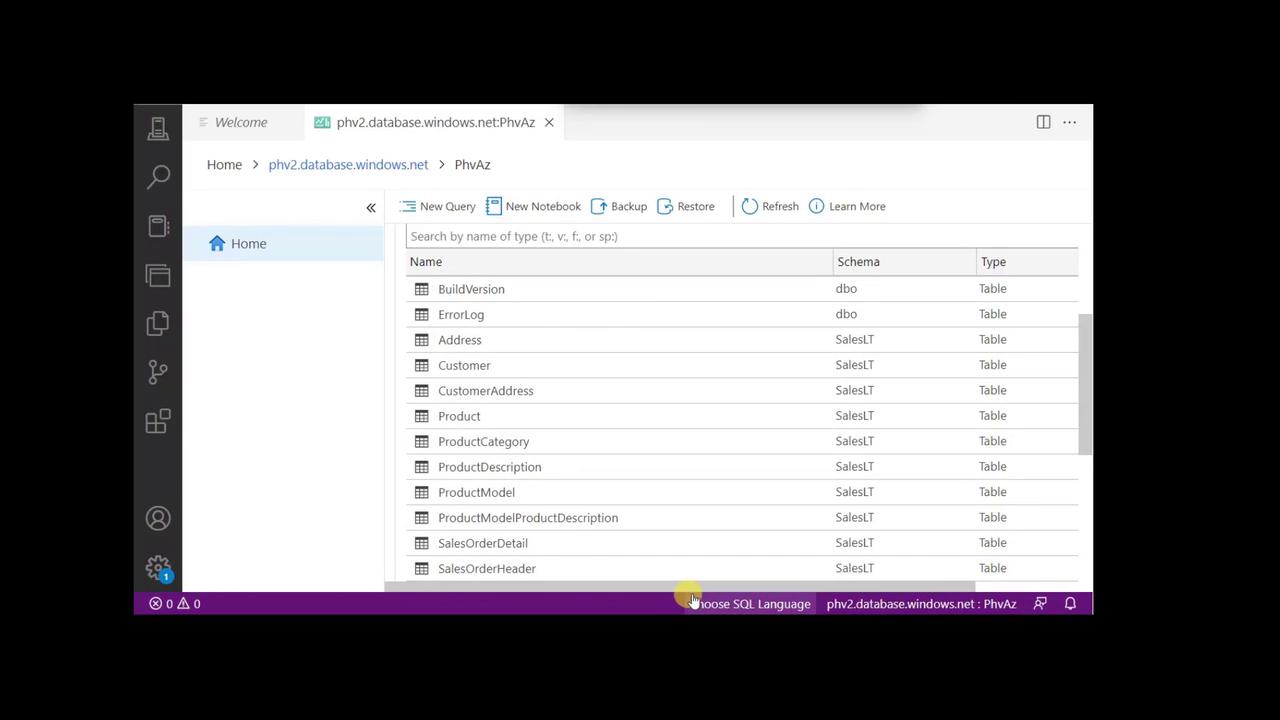
Task: Select the ProductCategory row name
Action: [483, 441]
